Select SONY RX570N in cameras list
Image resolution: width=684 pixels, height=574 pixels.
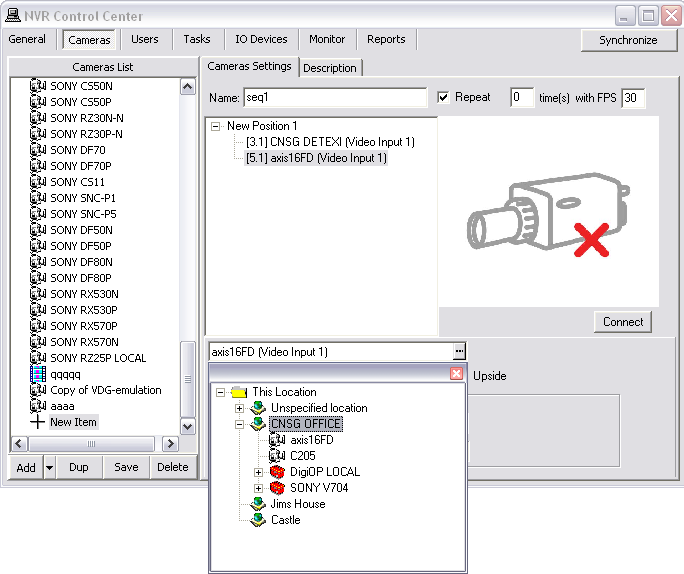(84, 342)
